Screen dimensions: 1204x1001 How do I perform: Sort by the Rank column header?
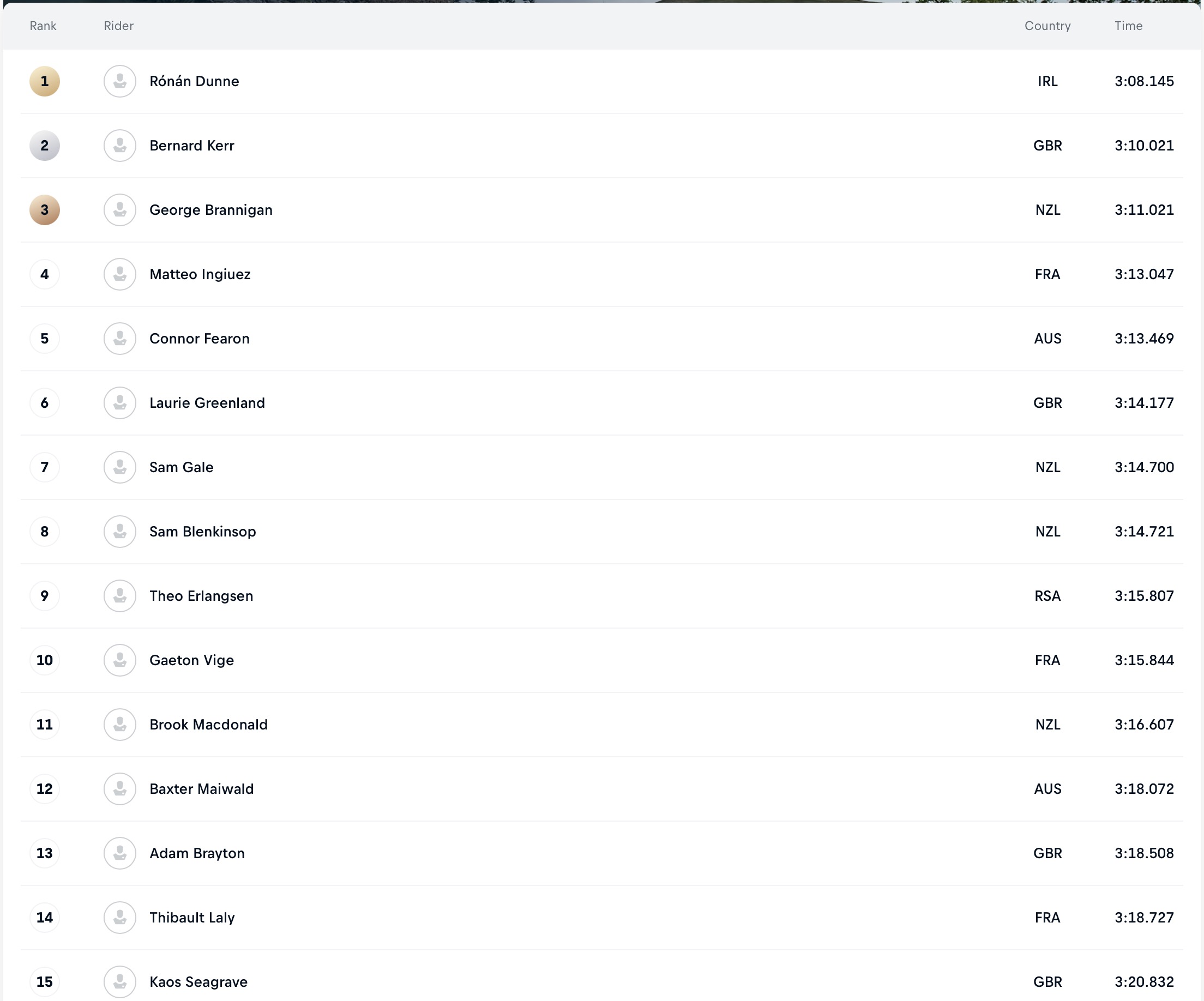click(43, 26)
